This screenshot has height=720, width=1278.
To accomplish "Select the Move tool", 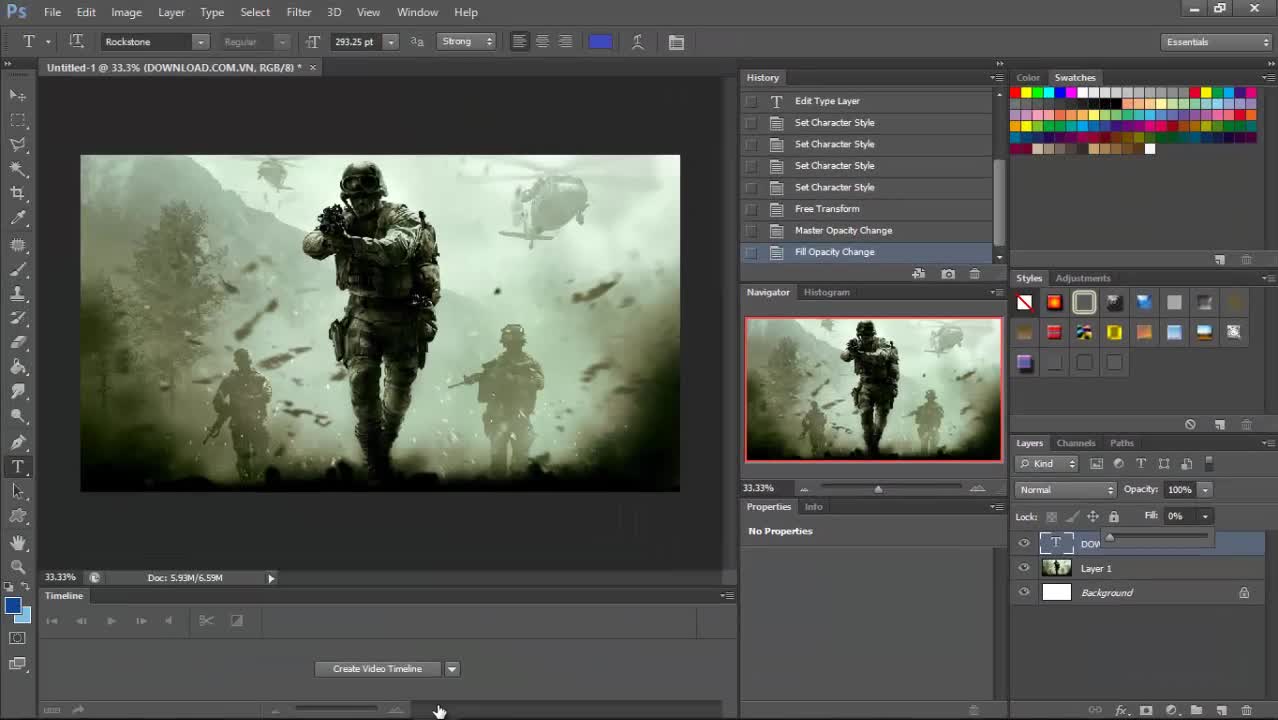I will (x=18, y=95).
